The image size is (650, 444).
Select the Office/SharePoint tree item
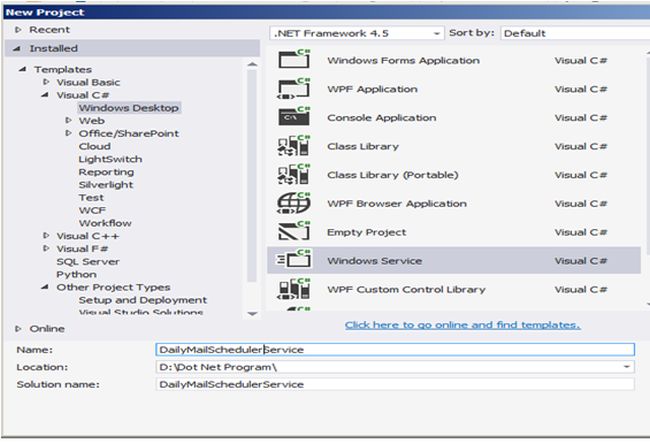click(x=129, y=133)
